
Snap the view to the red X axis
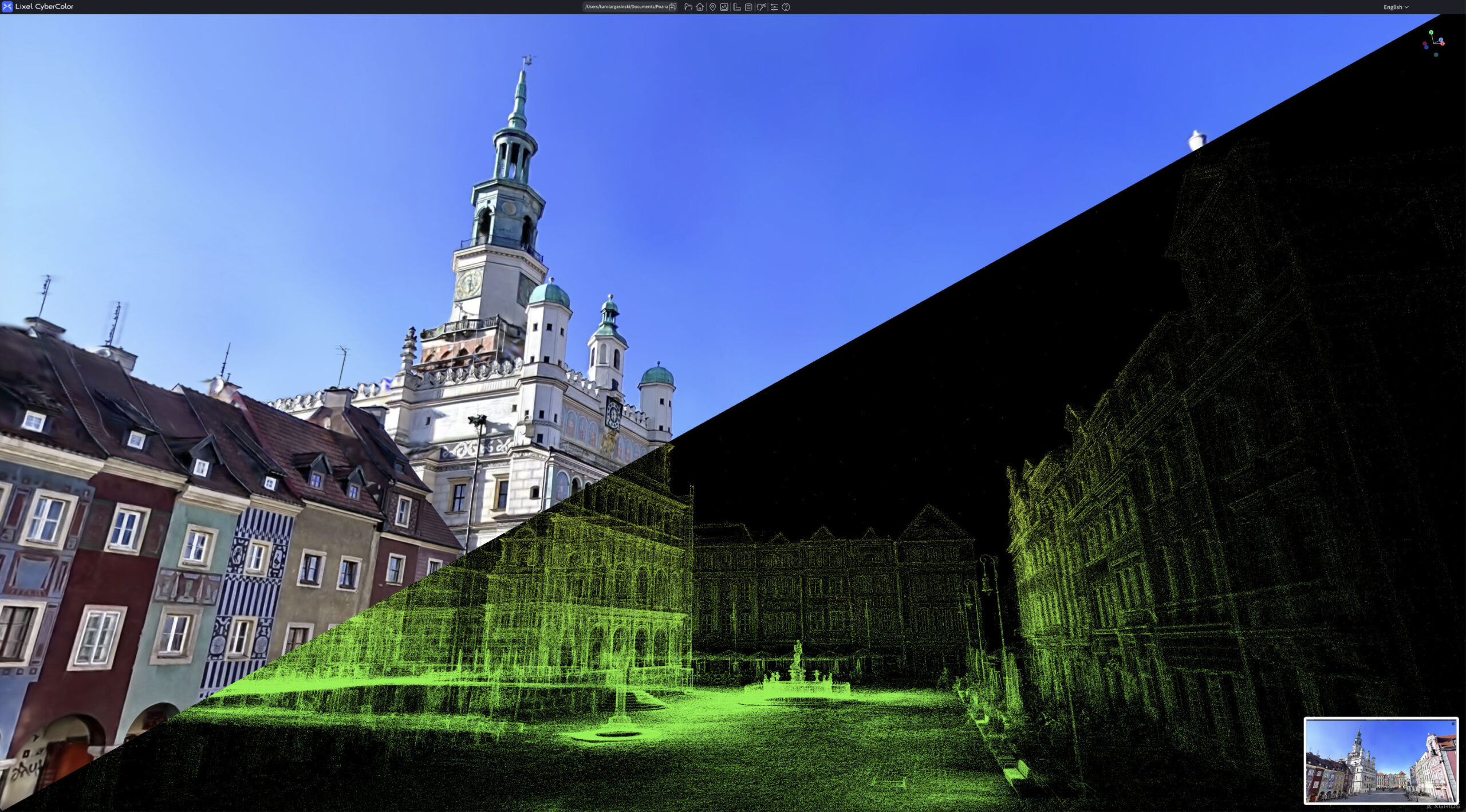[x=1443, y=44]
